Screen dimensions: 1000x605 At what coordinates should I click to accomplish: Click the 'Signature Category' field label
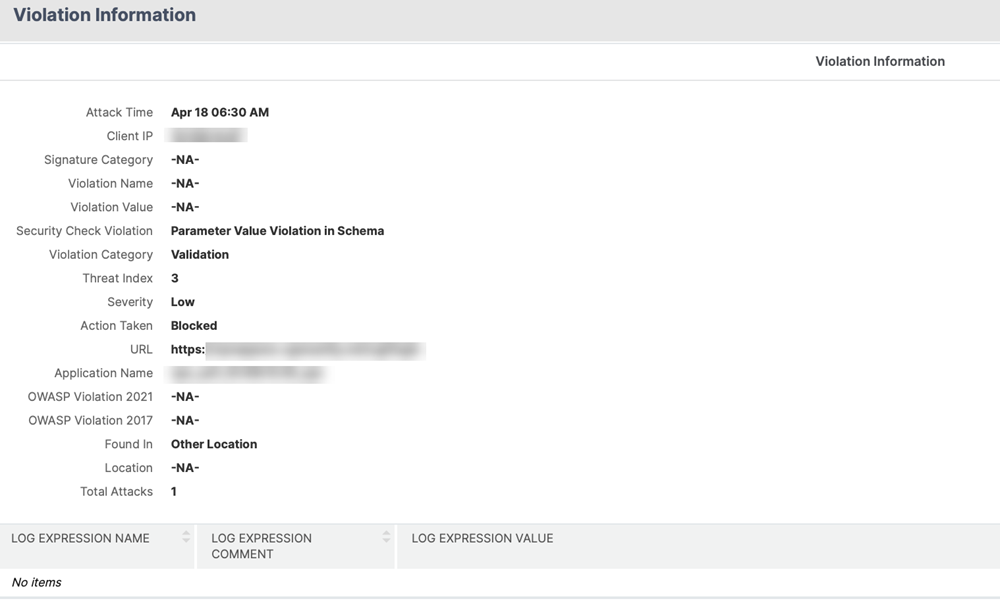tap(98, 159)
